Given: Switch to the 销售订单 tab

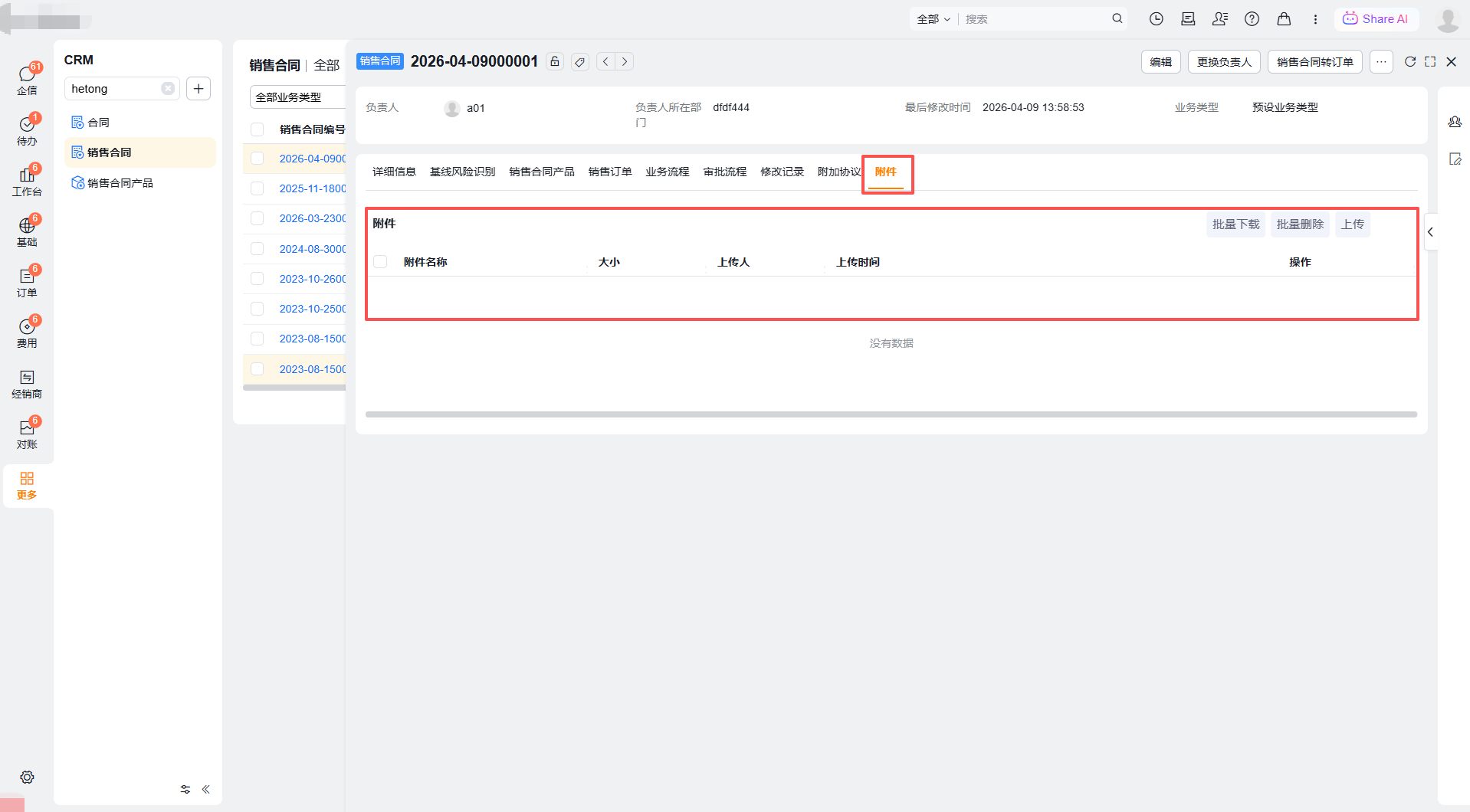Looking at the screenshot, I should (x=610, y=172).
